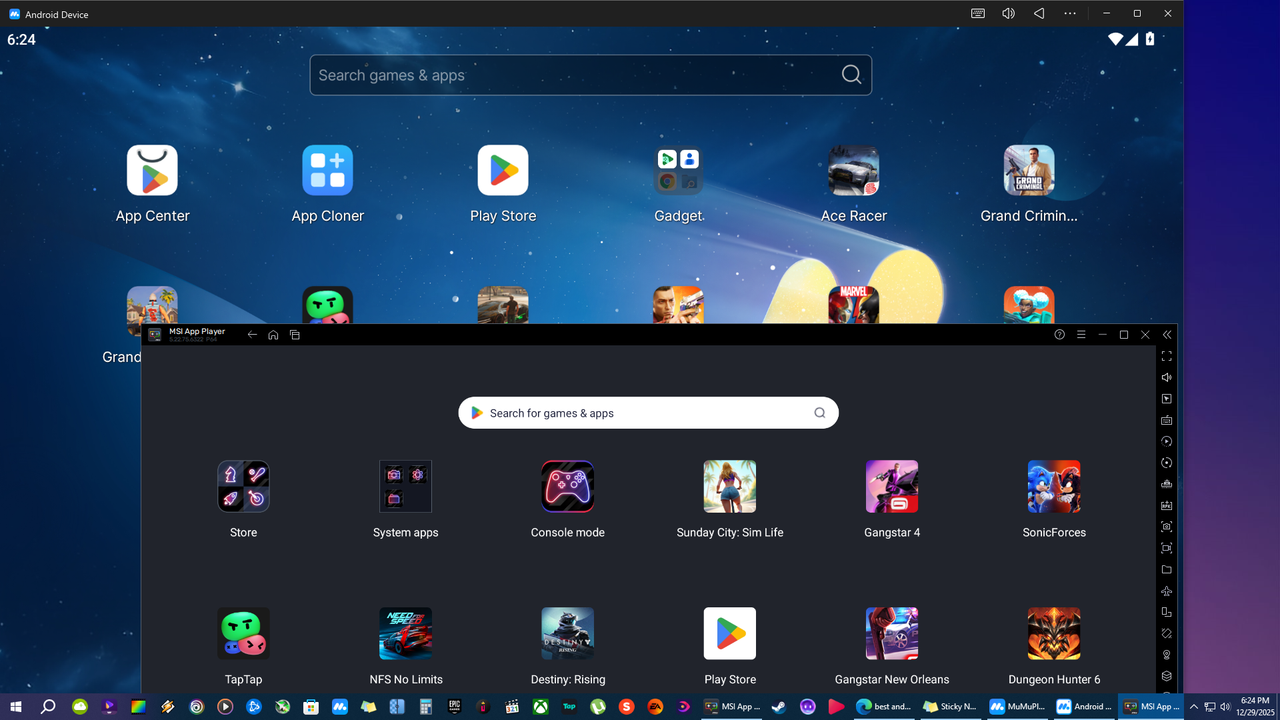Click the volume icon in MSI sidebar

[1166, 377]
